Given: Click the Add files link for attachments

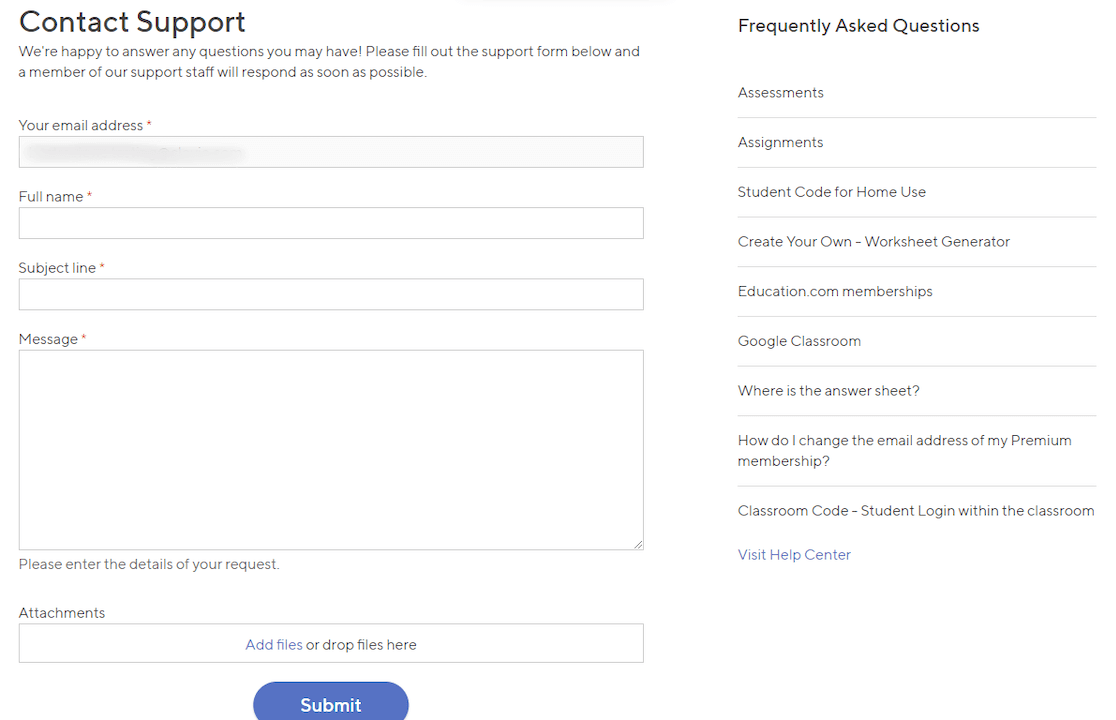Looking at the screenshot, I should 274,644.
